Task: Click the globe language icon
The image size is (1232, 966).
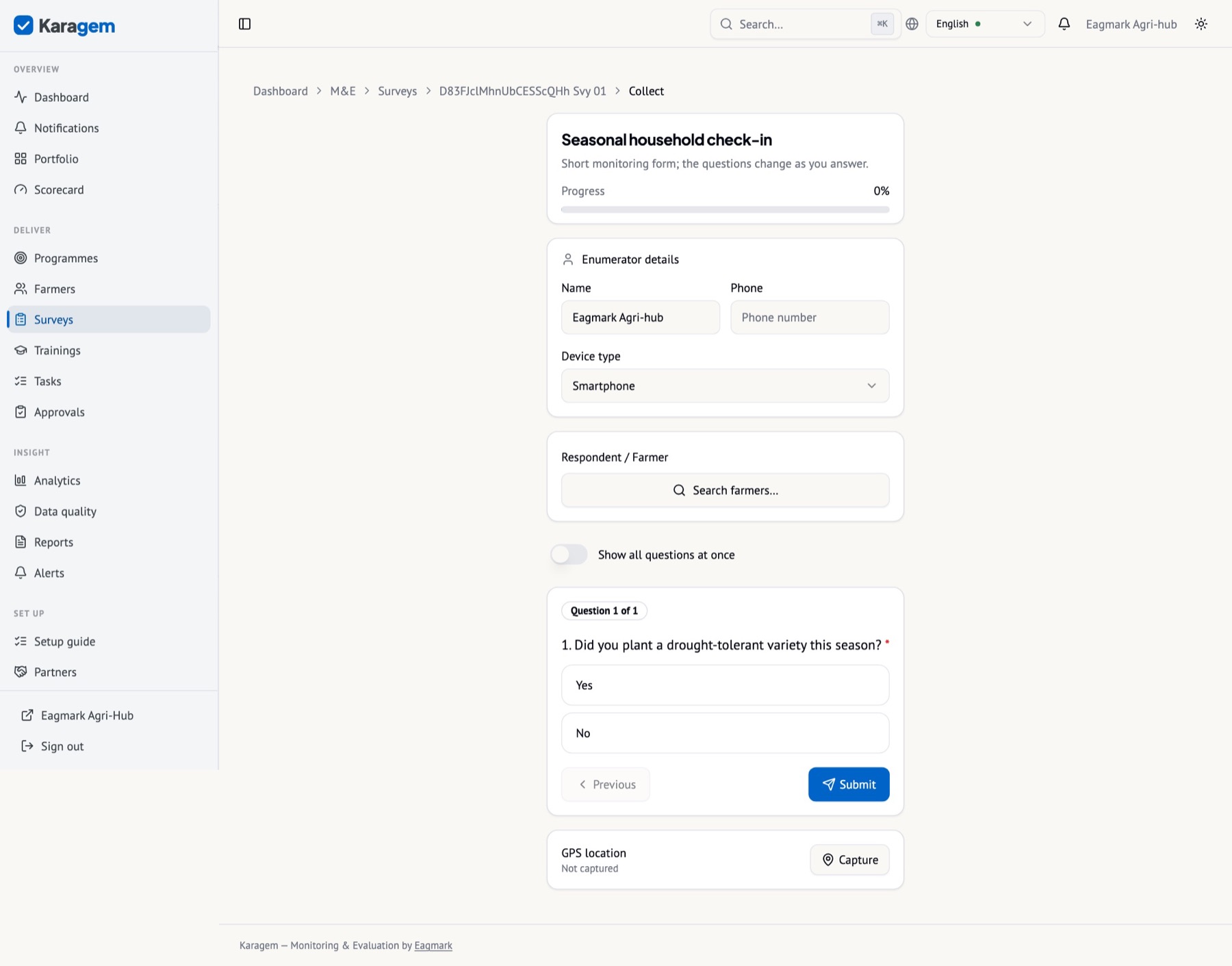Action: coord(912,24)
